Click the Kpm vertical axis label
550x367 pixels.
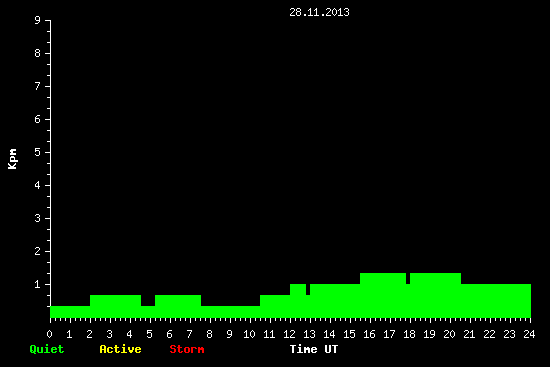coord(12,159)
